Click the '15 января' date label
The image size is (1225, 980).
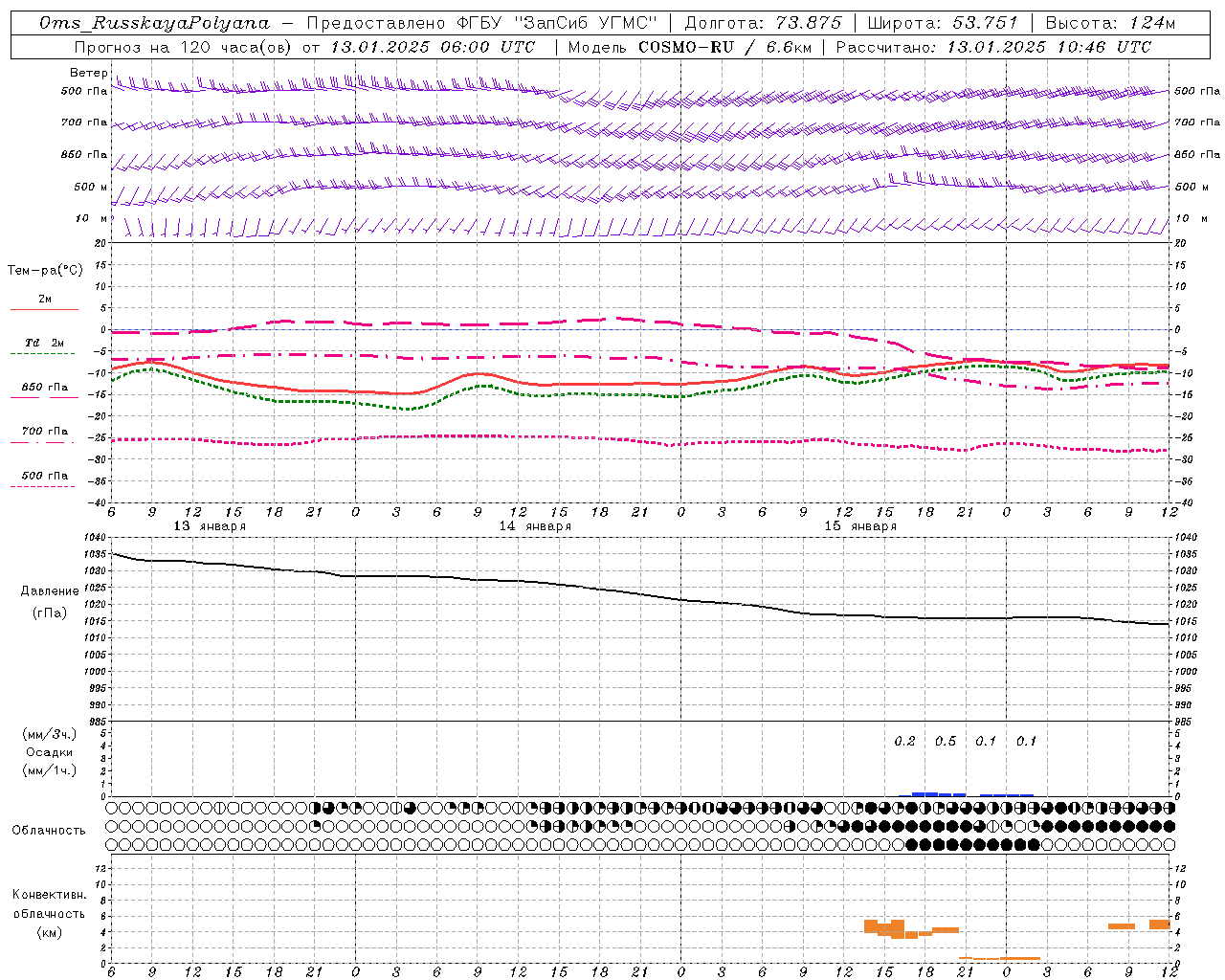click(x=860, y=526)
